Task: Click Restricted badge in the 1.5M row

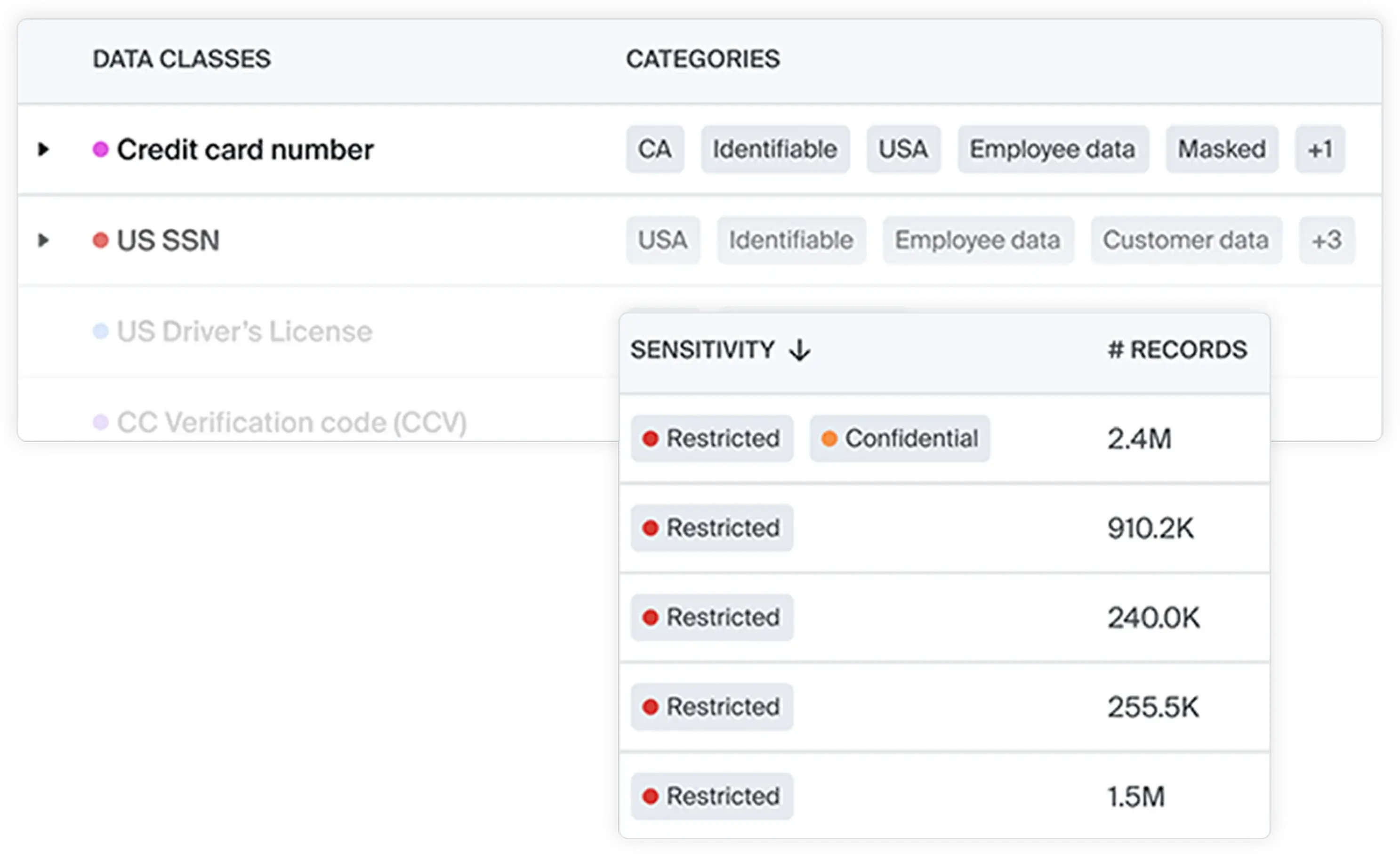Action: (711, 796)
